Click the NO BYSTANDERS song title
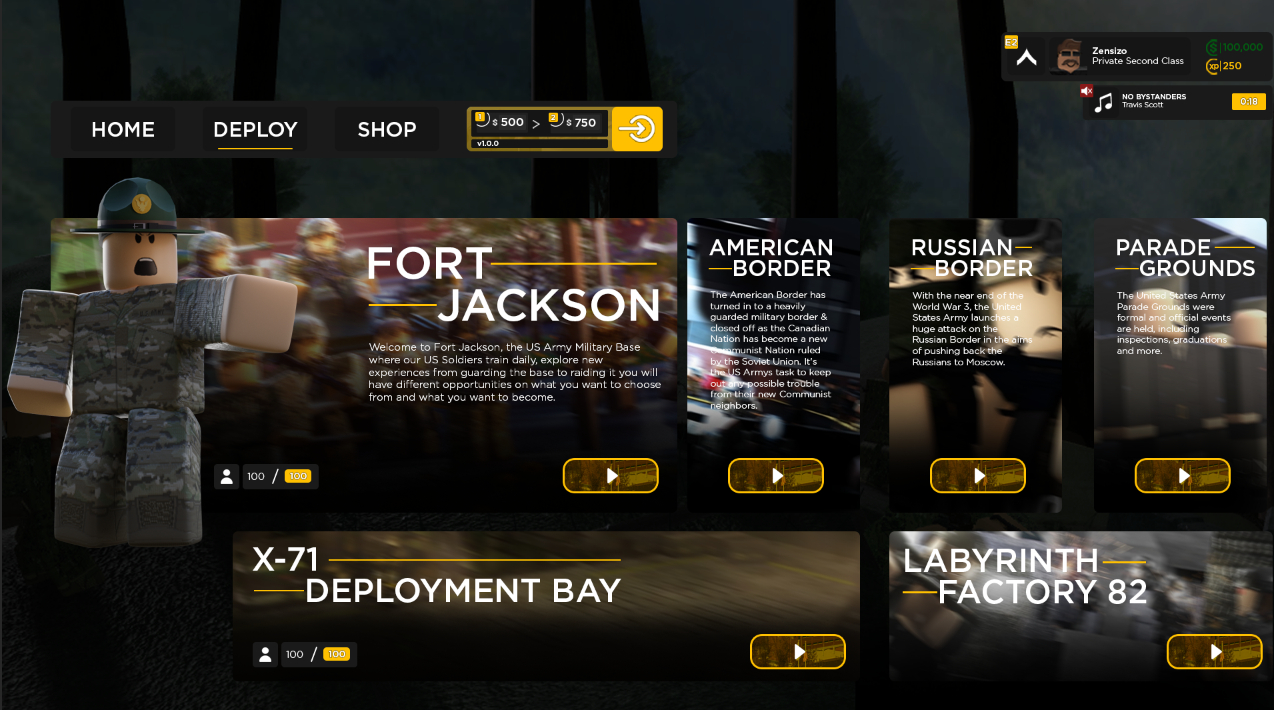1274x710 pixels. pyautogui.click(x=1154, y=97)
